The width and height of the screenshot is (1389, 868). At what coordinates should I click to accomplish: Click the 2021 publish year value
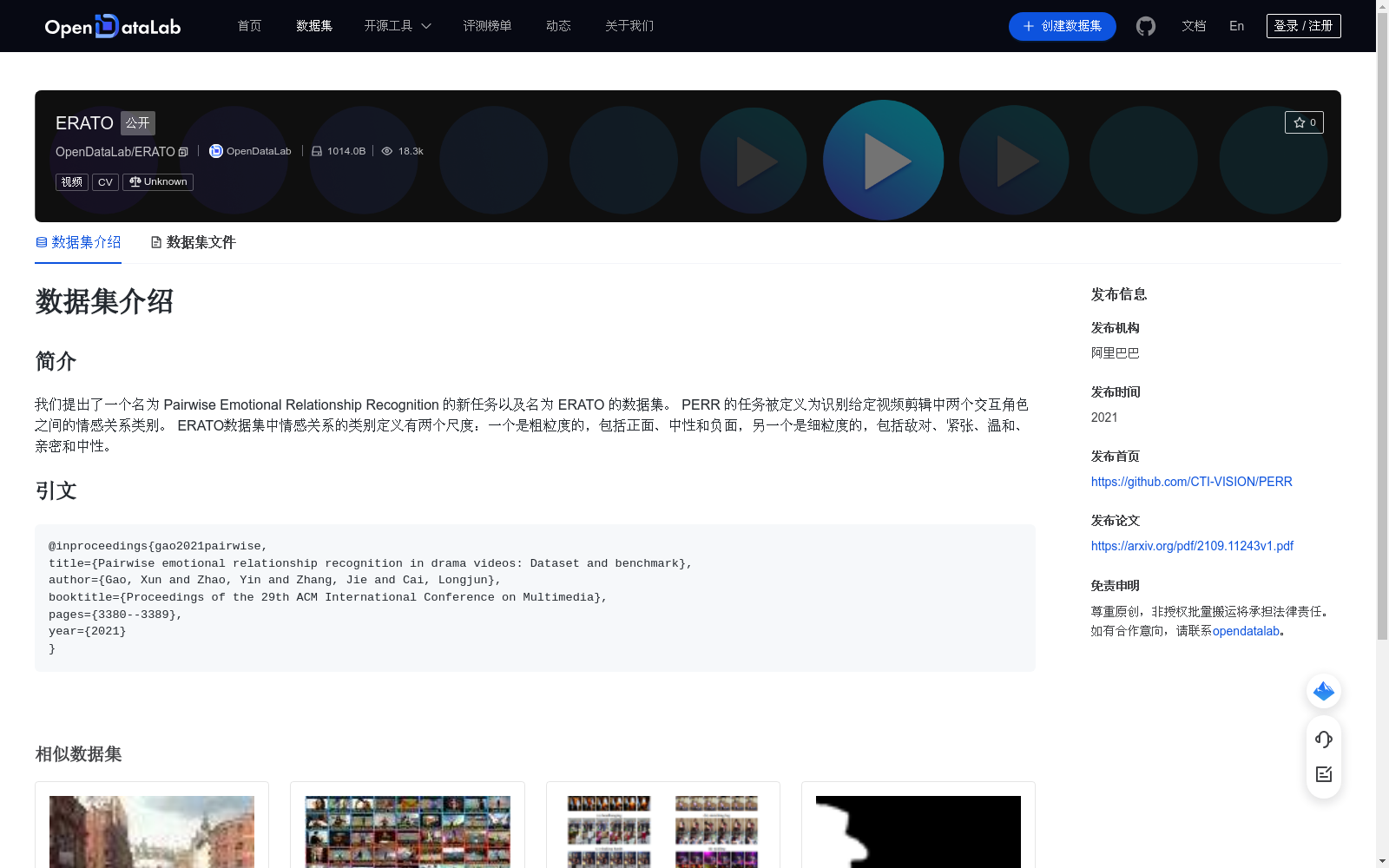pyautogui.click(x=1104, y=418)
